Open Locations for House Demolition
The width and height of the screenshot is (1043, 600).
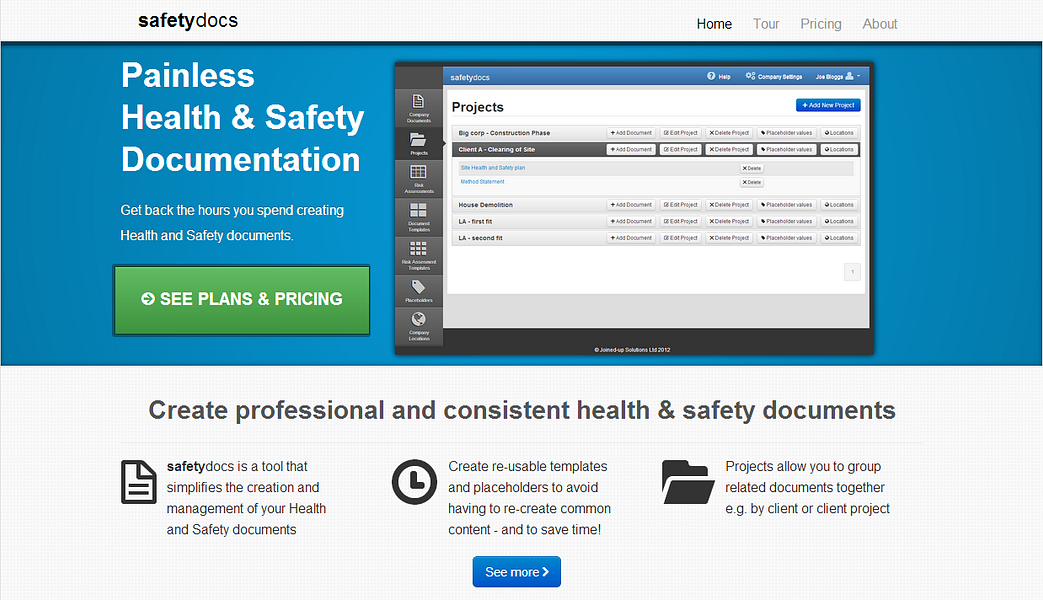839,205
